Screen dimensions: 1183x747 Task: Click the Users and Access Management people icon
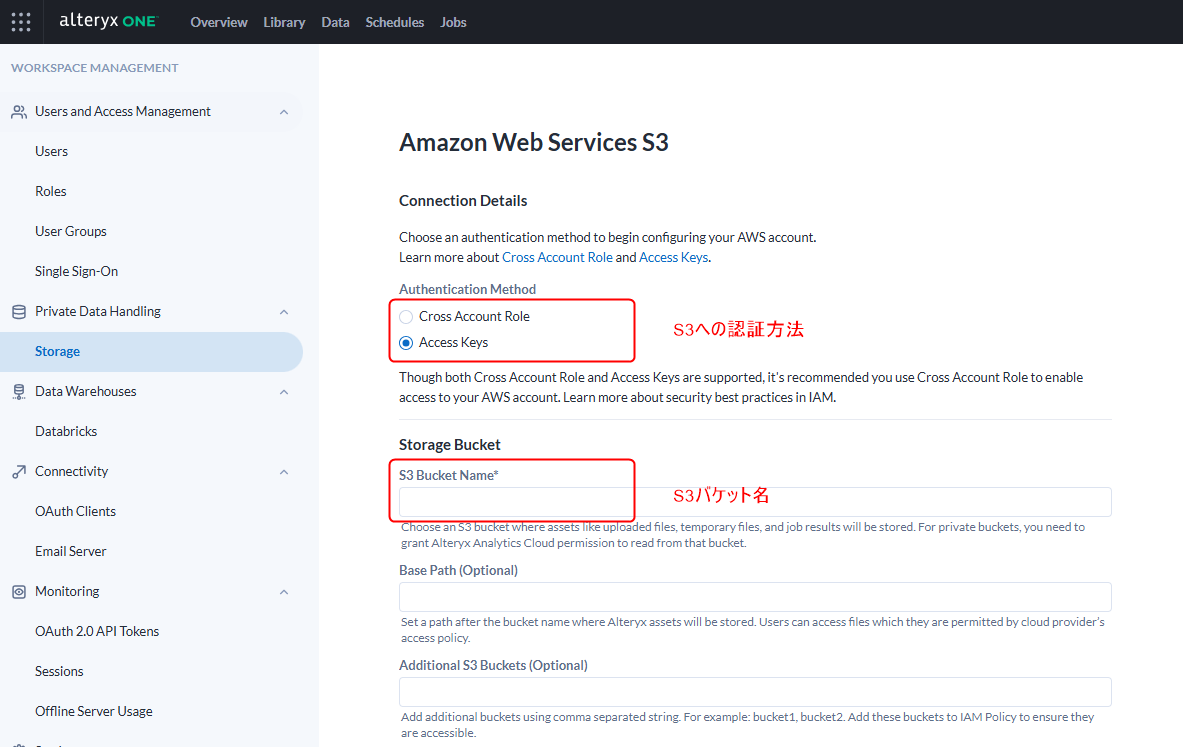[x=19, y=112]
